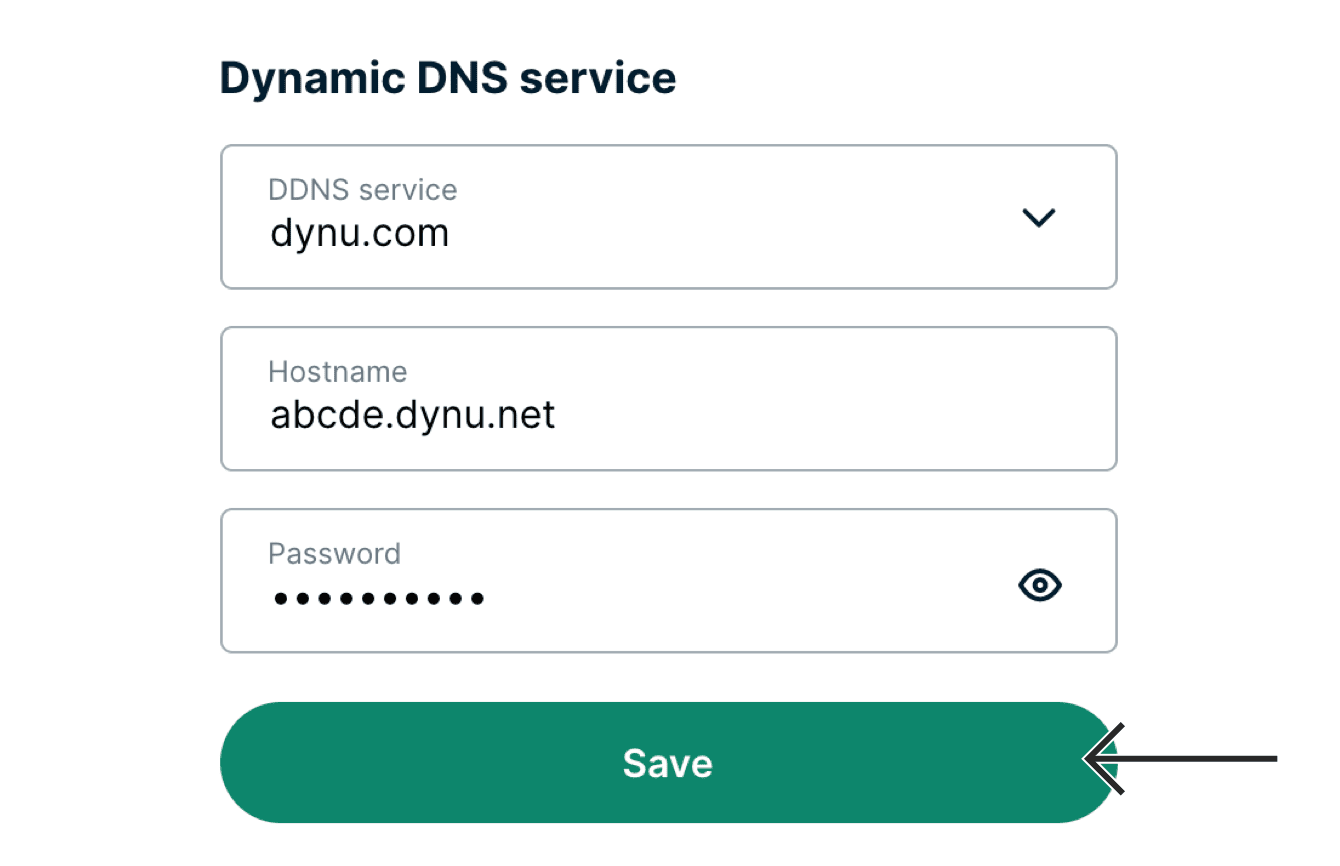Submit DDNS settings with green Save
Image resolution: width=1340 pixels, height=866 pixels.
500,763
